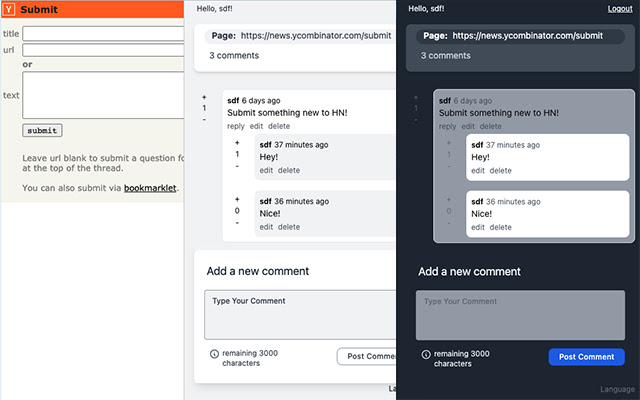The height and width of the screenshot is (400, 640).
Task: Focus the url input field
Action: point(103,50)
